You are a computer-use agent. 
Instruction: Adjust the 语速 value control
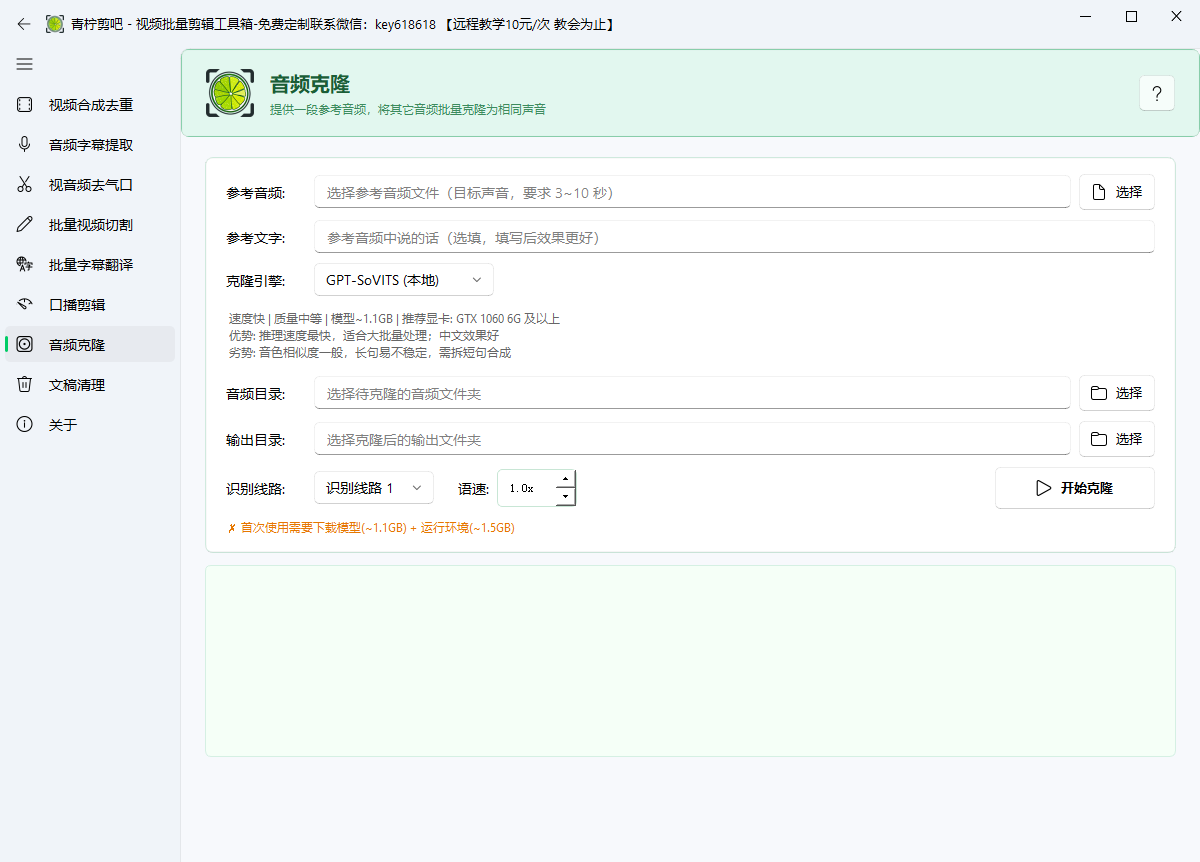[530, 488]
